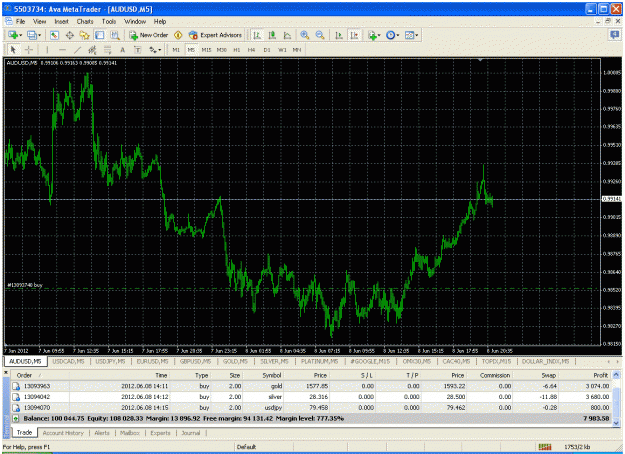The width and height of the screenshot is (625, 454).
Task: Open the Help menu
Action: coord(160,22)
